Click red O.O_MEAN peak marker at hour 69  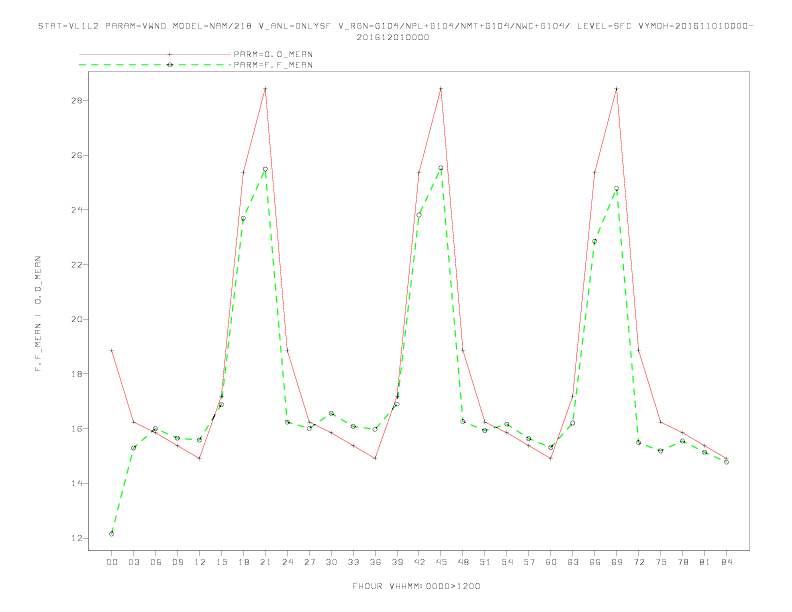pos(617,89)
